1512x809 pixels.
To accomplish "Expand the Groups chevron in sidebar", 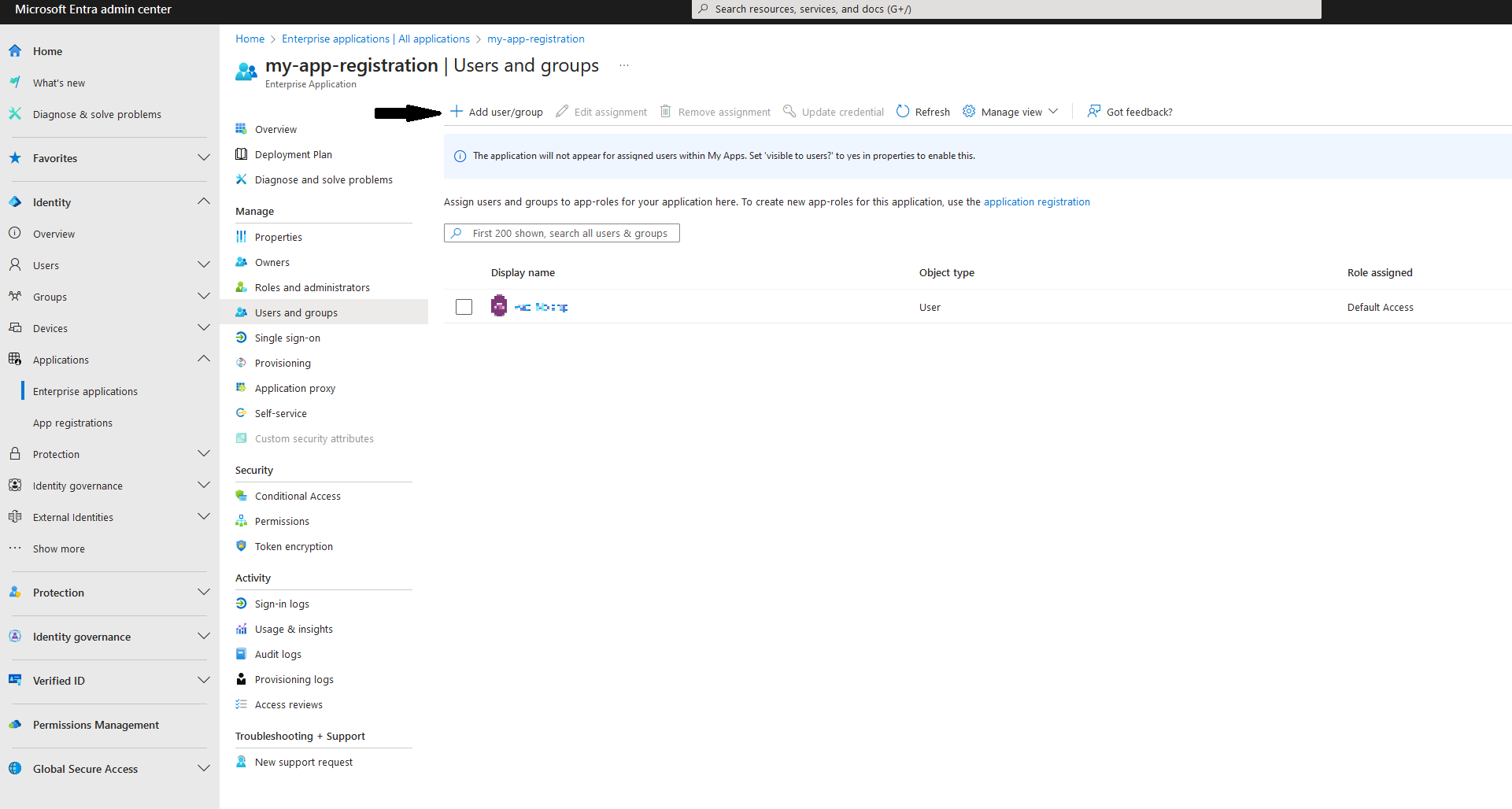I will (x=204, y=296).
